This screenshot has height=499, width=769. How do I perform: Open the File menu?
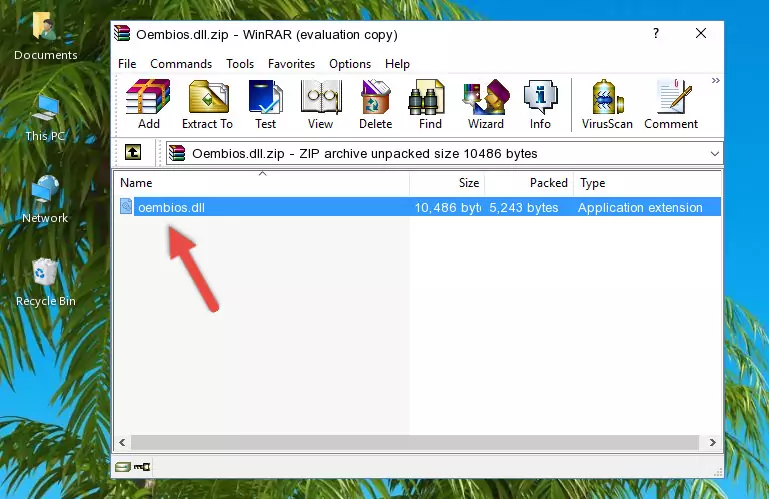click(x=127, y=64)
